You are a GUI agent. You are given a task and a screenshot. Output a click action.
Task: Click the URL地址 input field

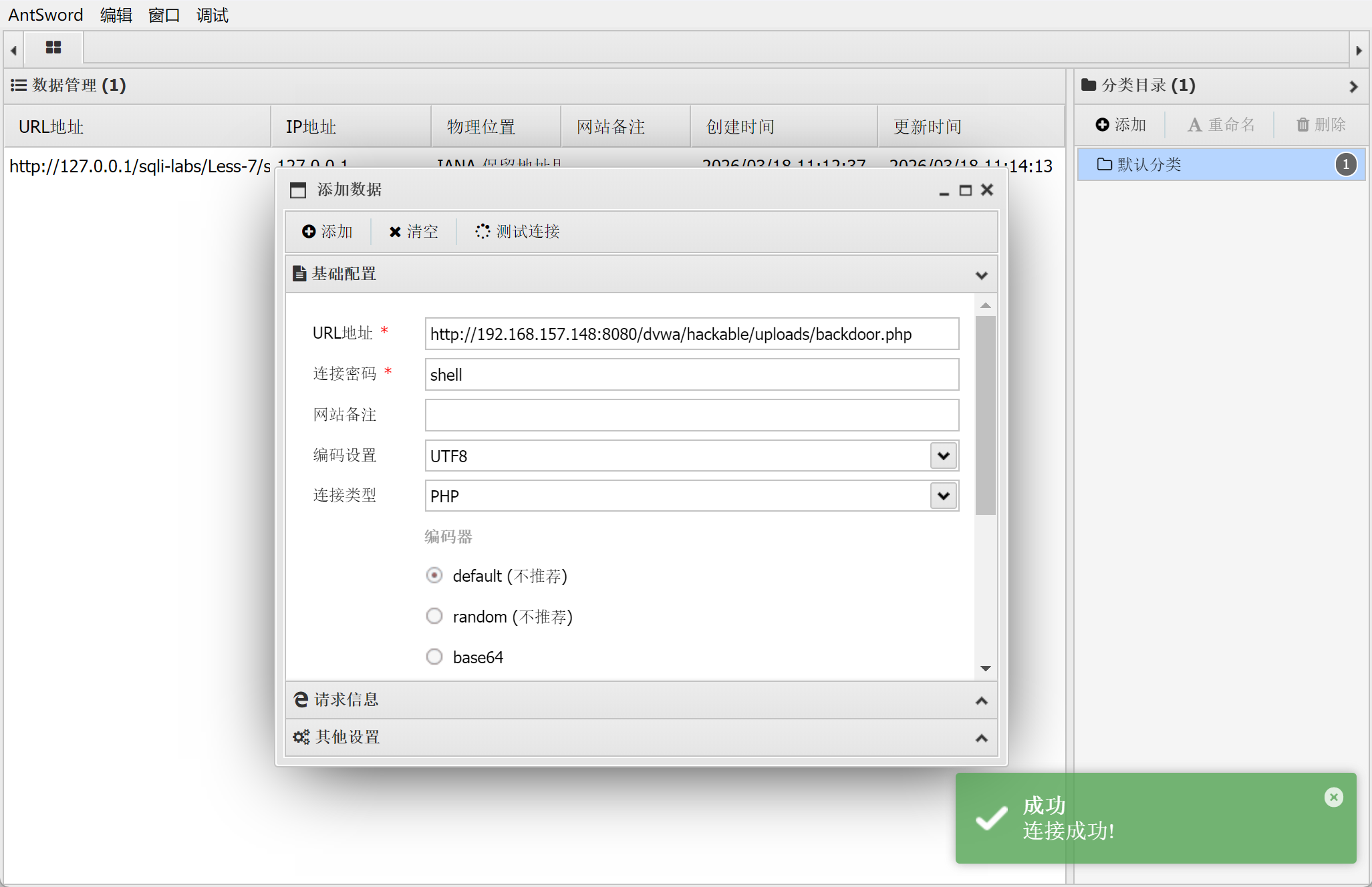(x=692, y=334)
